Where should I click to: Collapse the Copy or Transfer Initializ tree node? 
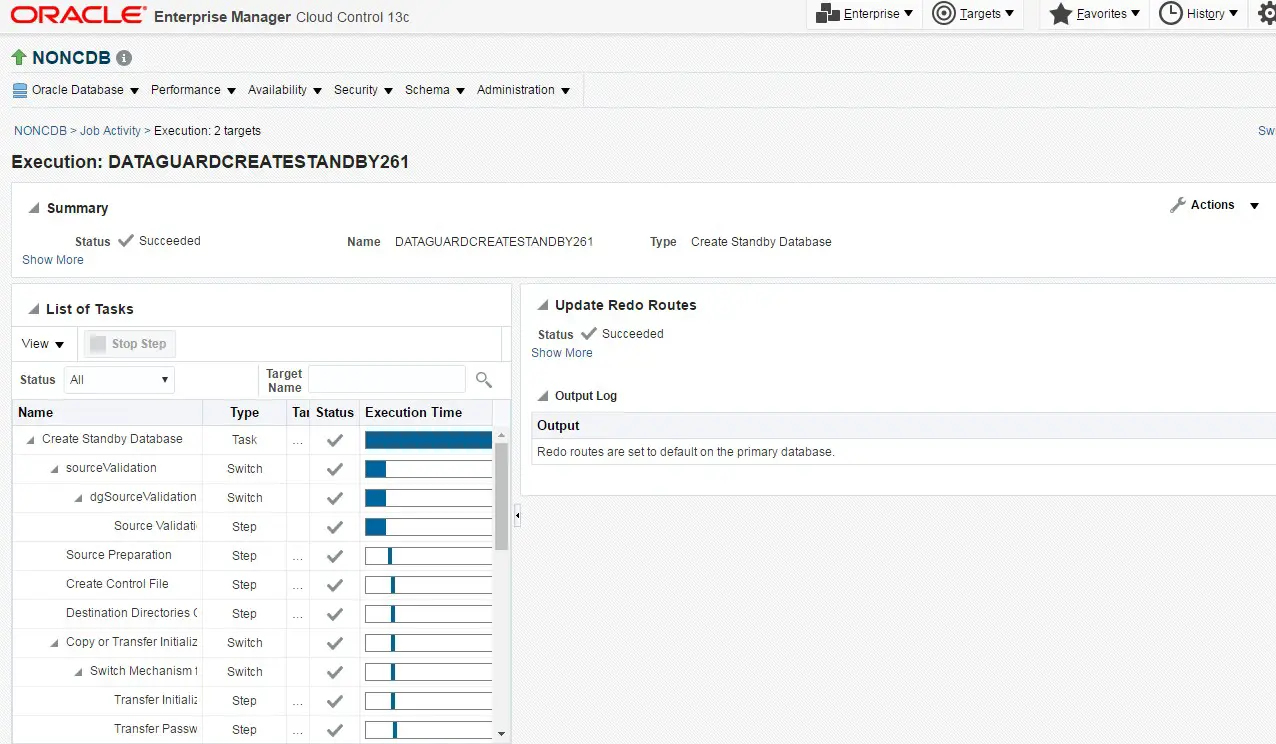pos(55,643)
